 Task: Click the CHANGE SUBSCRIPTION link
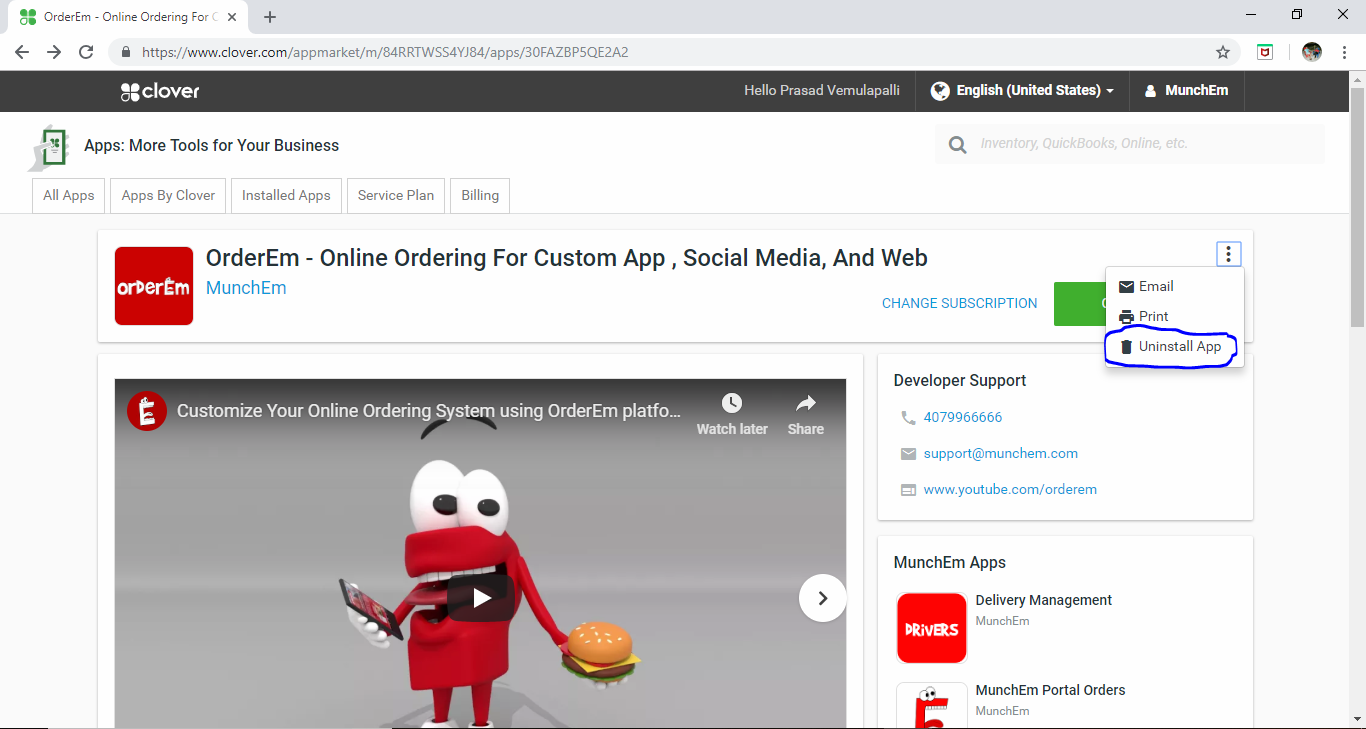959,303
